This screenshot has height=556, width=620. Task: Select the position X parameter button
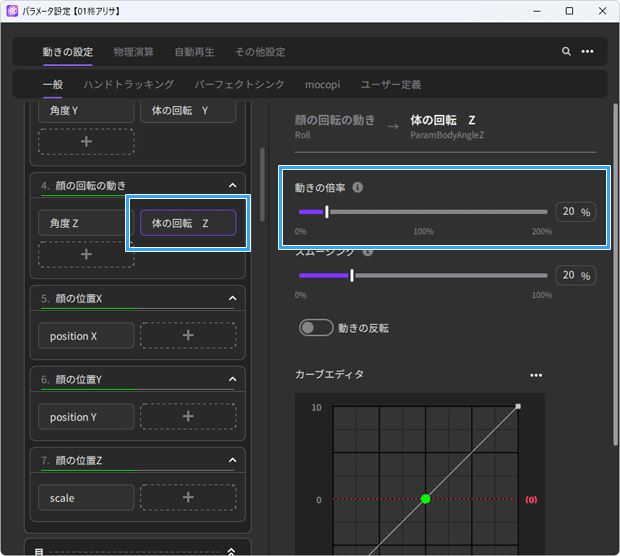(x=86, y=336)
